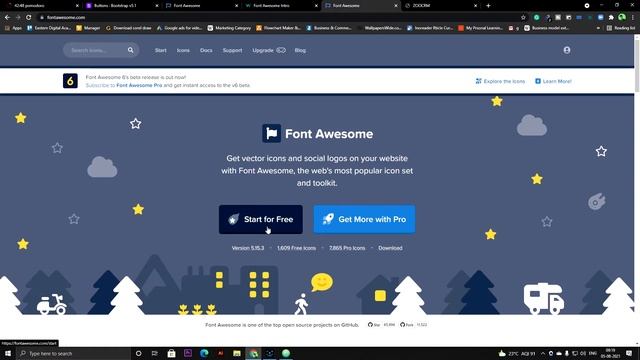Open the Reading list button

pos(621,28)
